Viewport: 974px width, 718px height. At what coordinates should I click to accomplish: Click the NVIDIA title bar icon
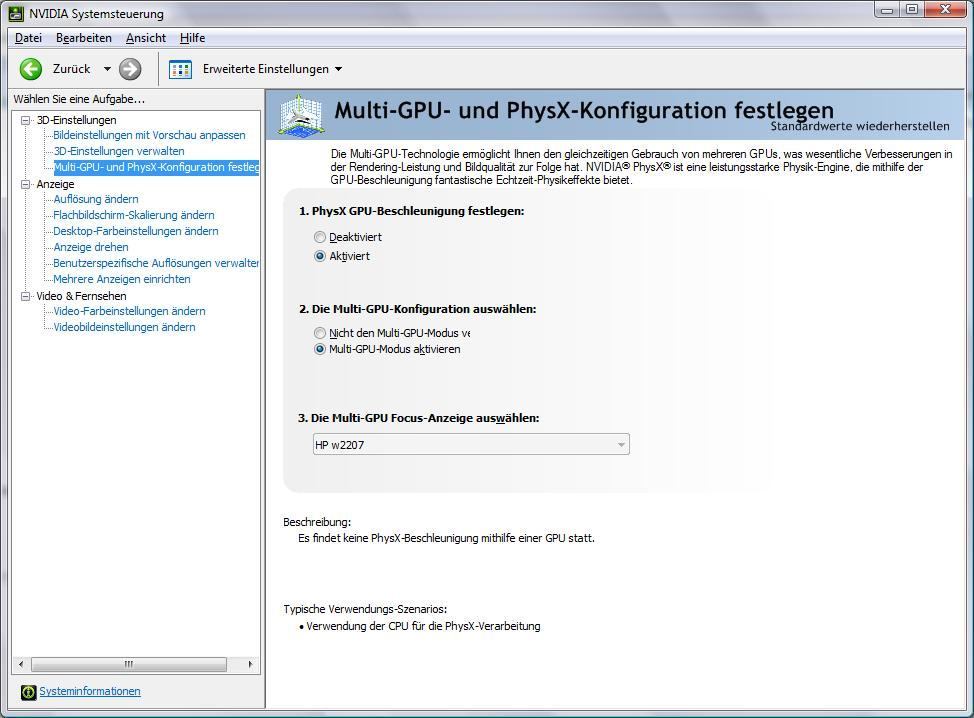[17, 13]
